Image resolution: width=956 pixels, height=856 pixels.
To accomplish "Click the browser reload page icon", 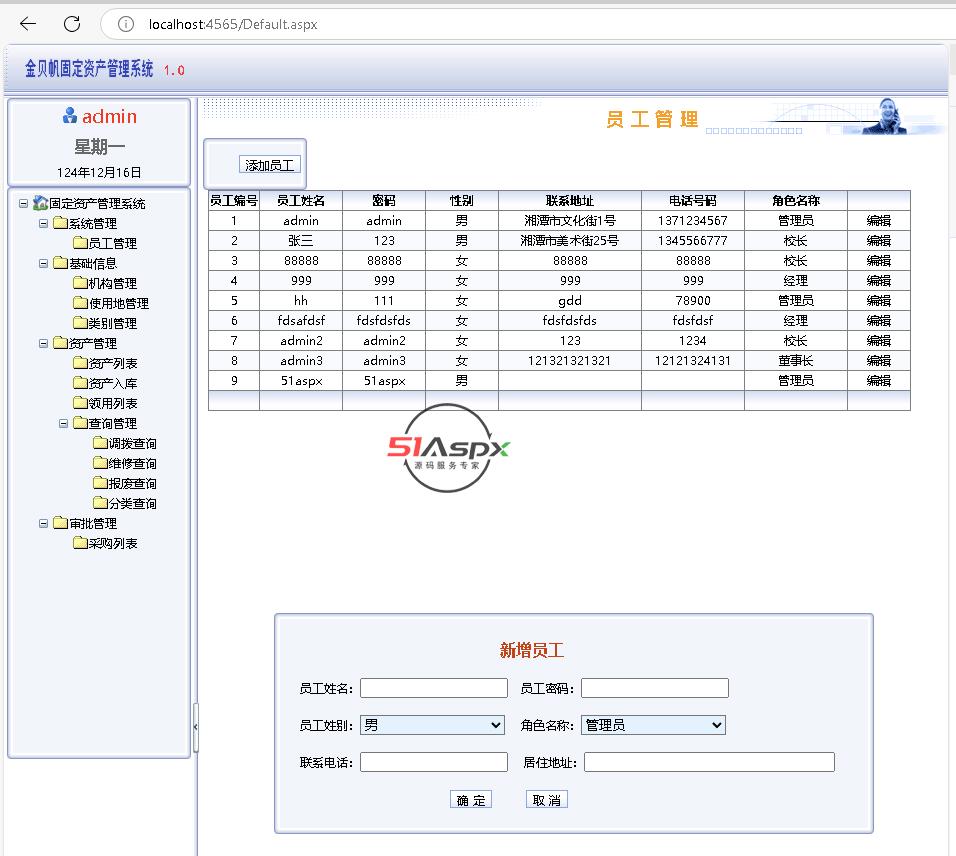I will coord(72,24).
